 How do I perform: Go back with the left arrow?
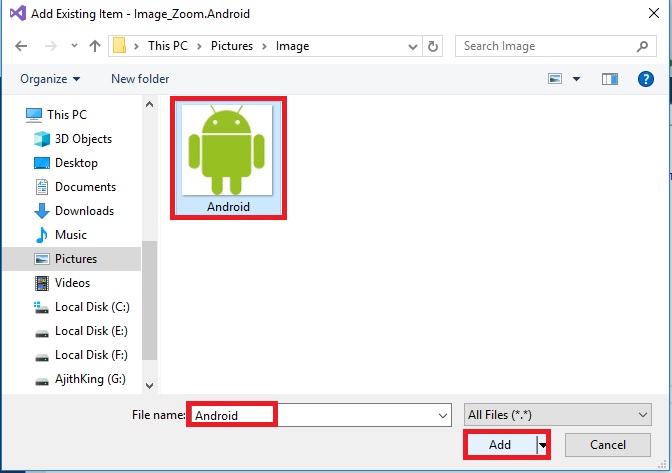point(21,46)
